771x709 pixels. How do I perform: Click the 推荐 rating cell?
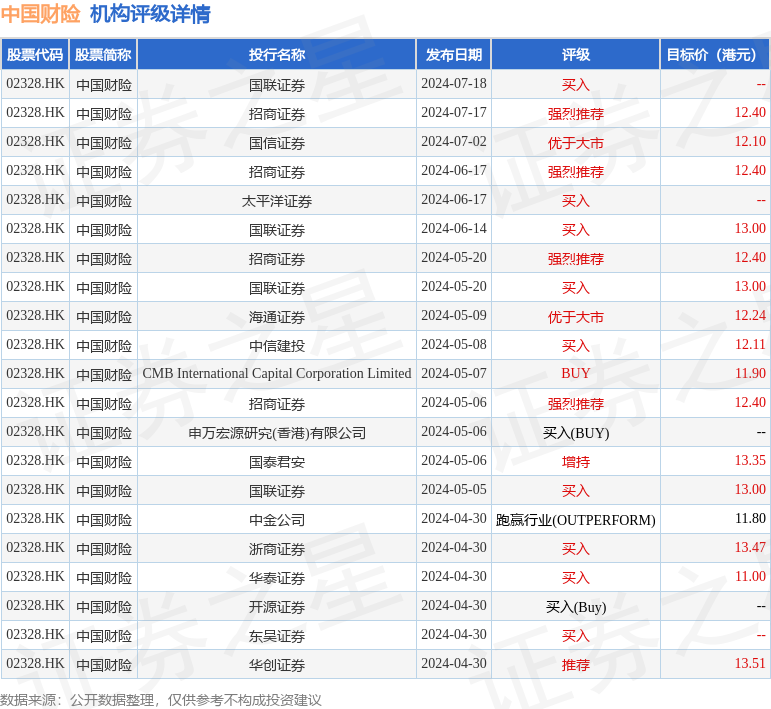click(x=576, y=665)
